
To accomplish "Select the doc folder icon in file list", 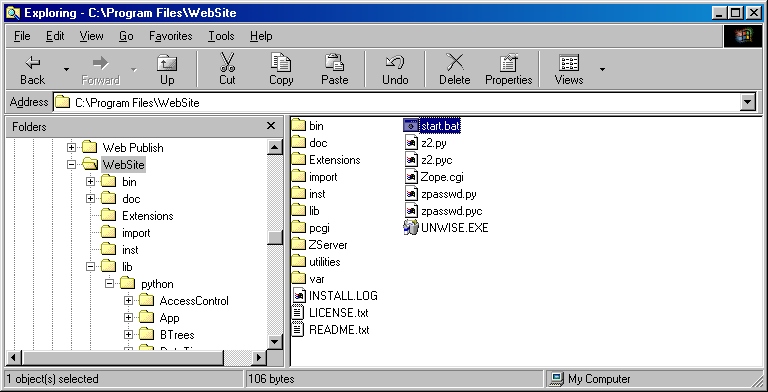I will tap(298, 143).
